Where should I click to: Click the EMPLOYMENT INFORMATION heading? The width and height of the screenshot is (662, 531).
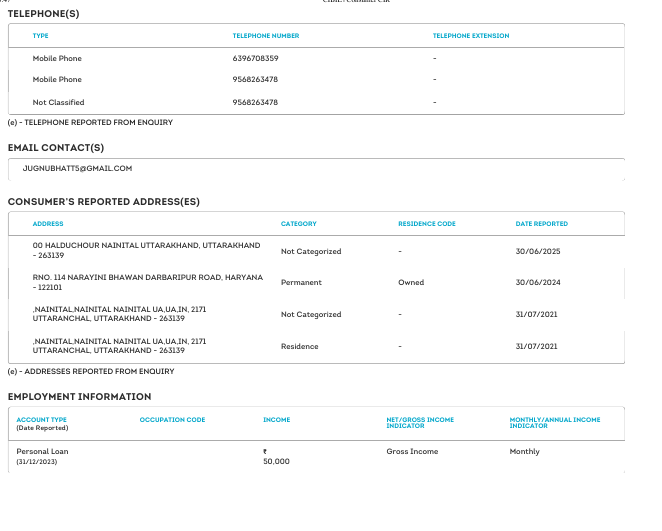(79, 397)
